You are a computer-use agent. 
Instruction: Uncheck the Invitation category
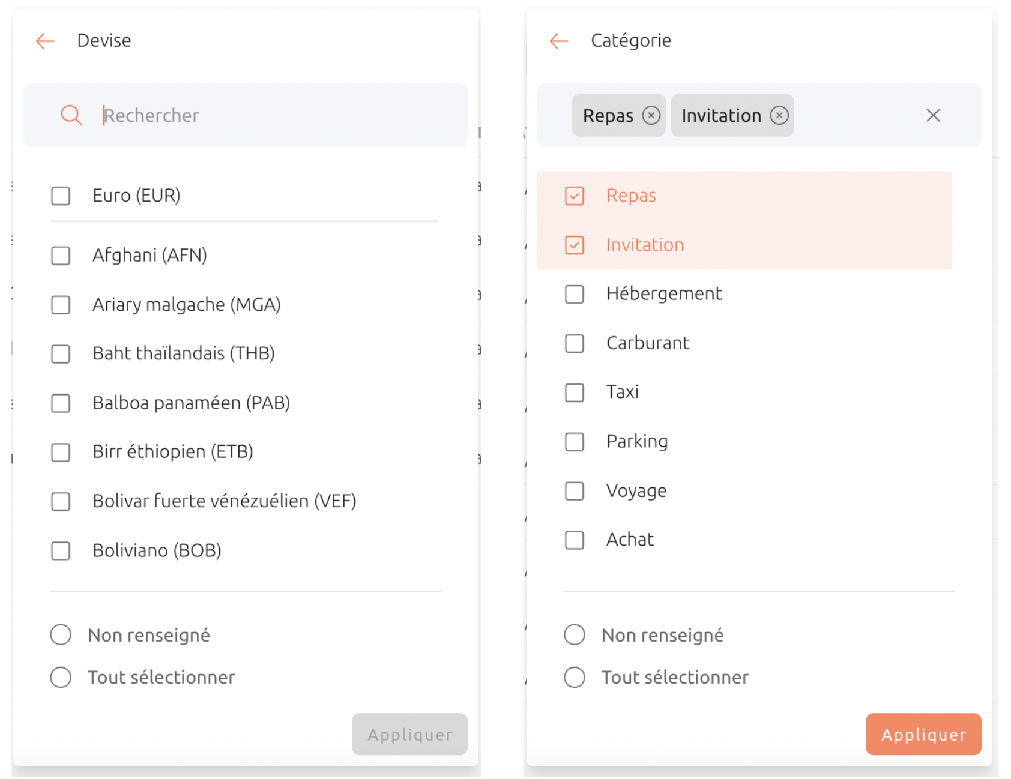(x=574, y=245)
